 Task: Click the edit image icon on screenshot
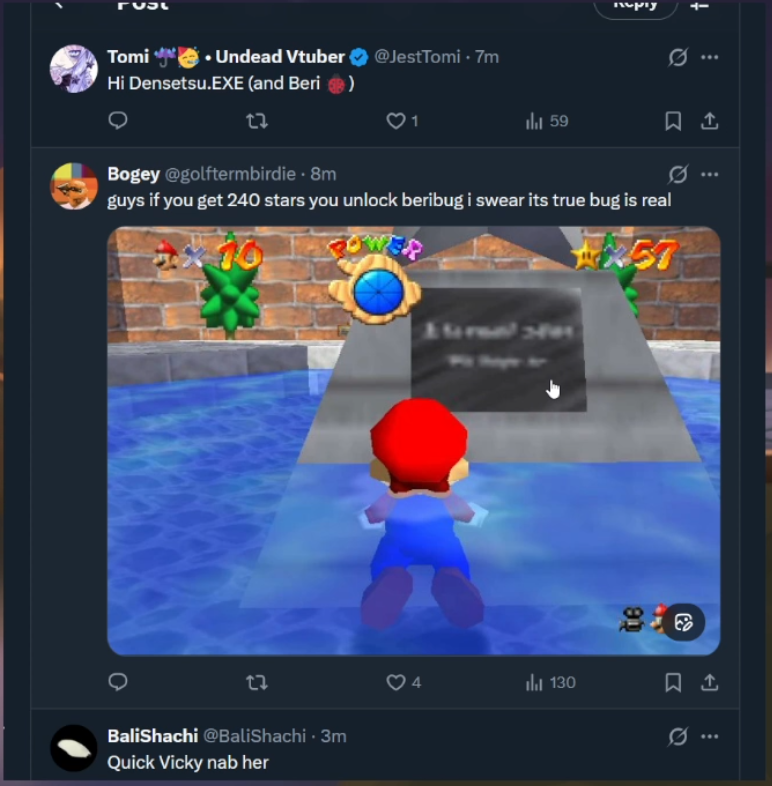683,623
